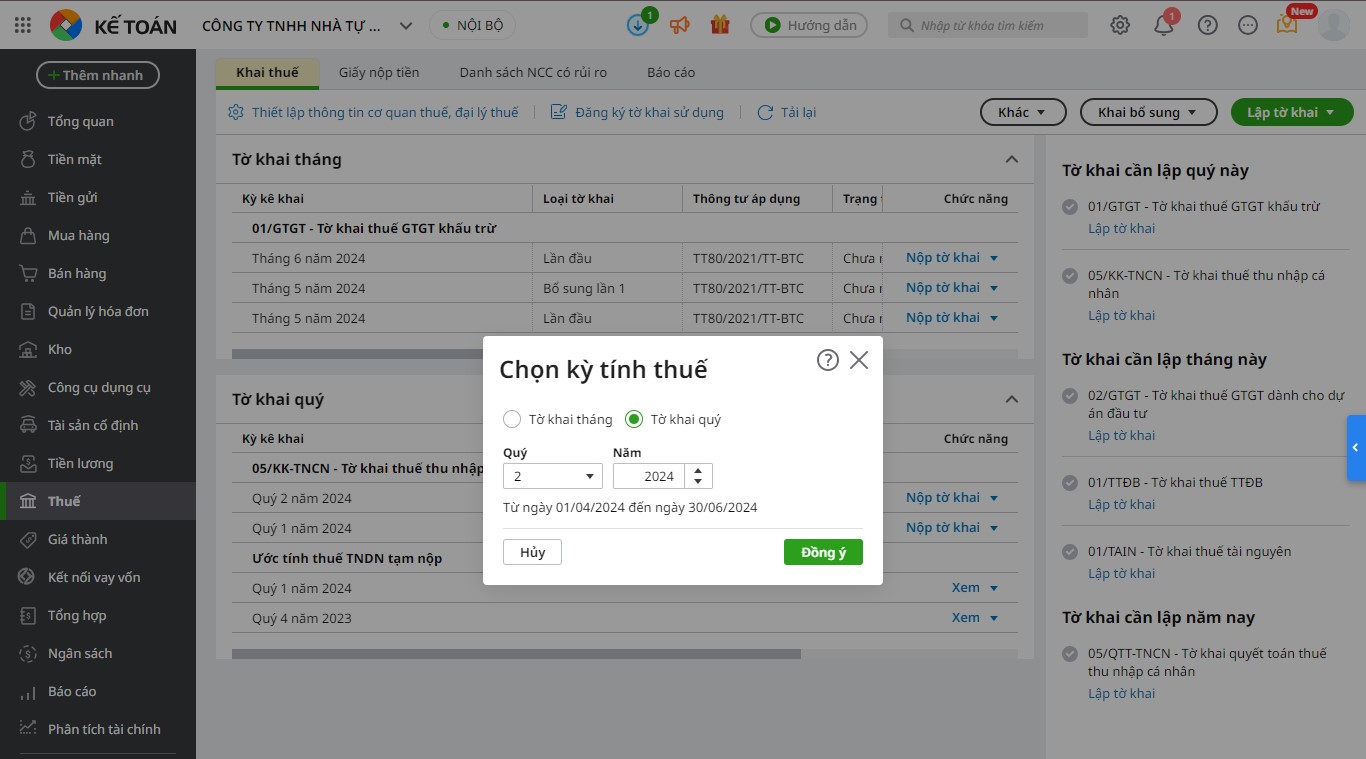Open Kết nối vay vốn sidebar item
This screenshot has width=1366, height=759.
(x=98, y=577)
